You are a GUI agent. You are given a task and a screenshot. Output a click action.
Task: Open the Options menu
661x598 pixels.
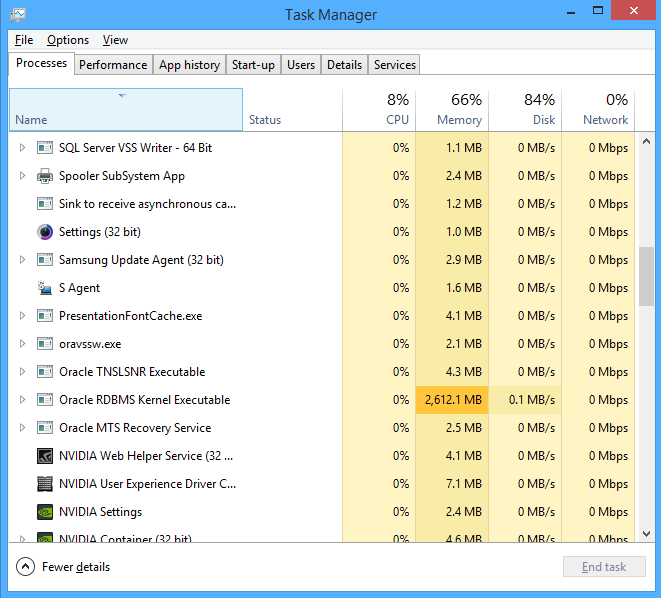[x=68, y=40]
